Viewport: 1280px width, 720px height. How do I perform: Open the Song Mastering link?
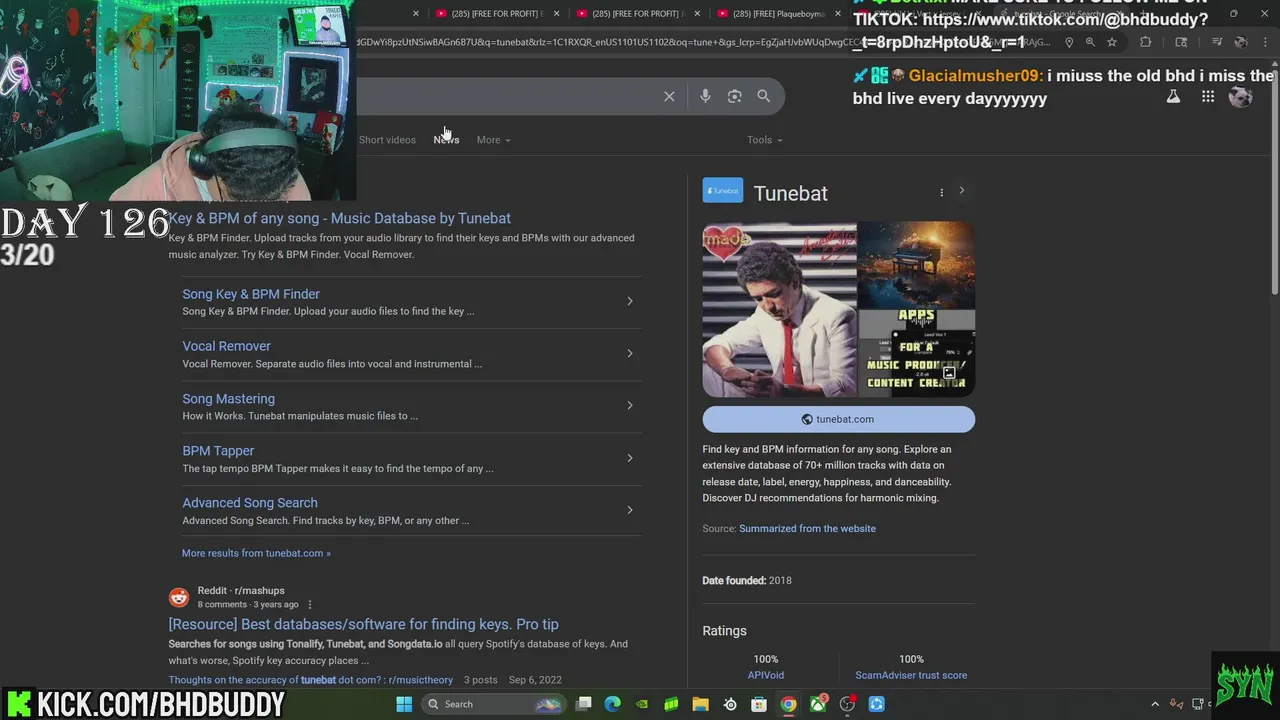click(x=228, y=398)
